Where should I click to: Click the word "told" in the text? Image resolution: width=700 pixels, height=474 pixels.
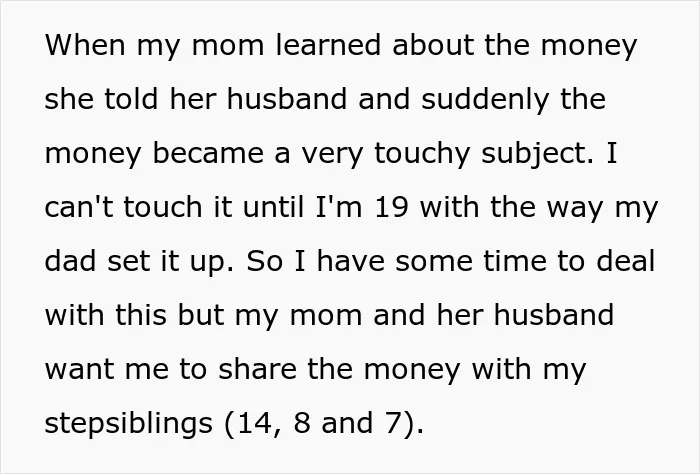(131, 99)
